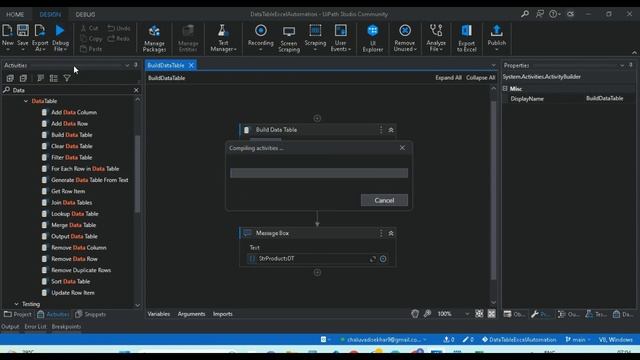640x360 pixels.
Task: Open the zoom percentage dropdown
Action: click(x=467, y=314)
